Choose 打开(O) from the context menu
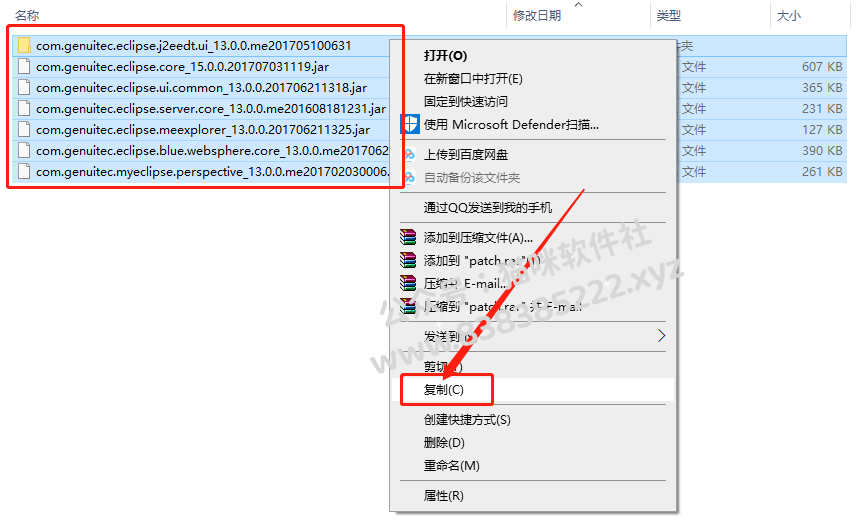 tap(445, 56)
